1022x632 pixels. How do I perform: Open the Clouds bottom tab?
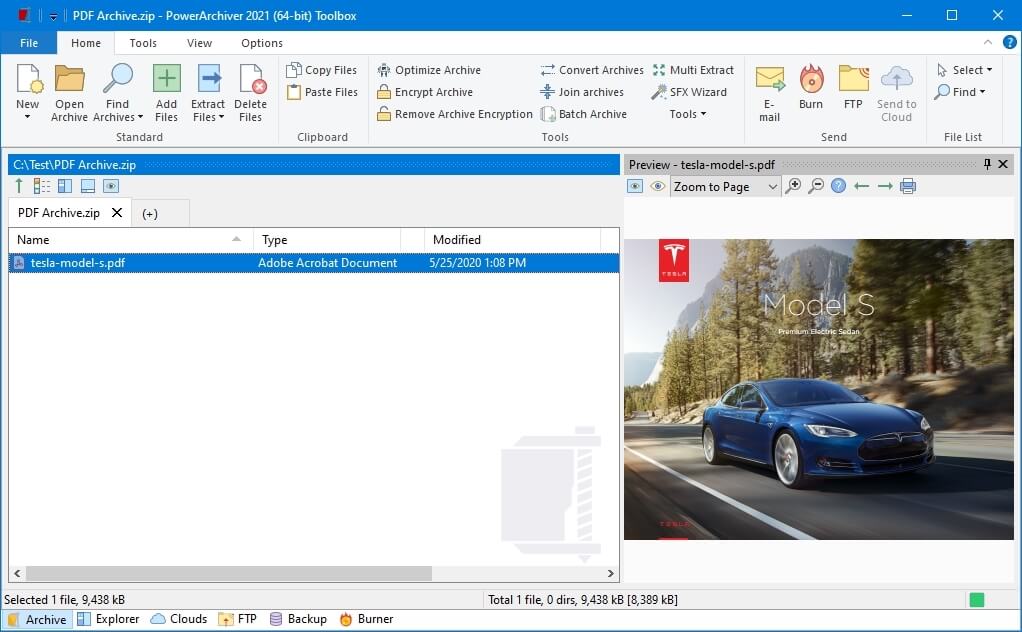179,619
